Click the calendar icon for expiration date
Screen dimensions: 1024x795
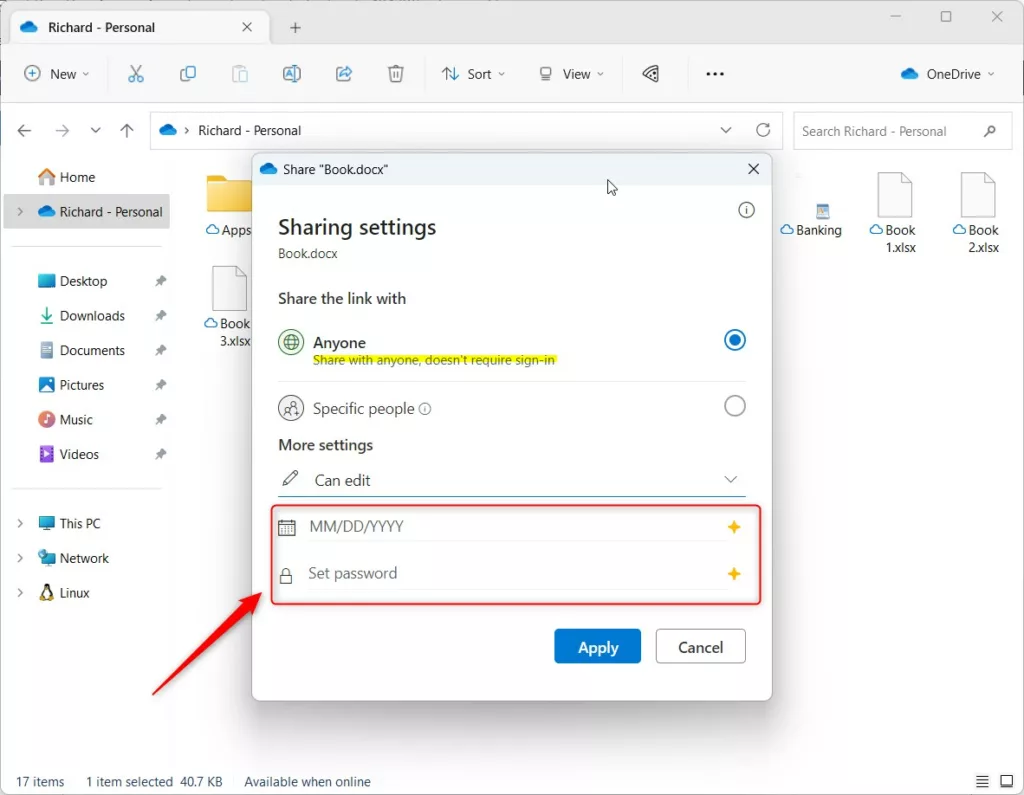coord(290,526)
